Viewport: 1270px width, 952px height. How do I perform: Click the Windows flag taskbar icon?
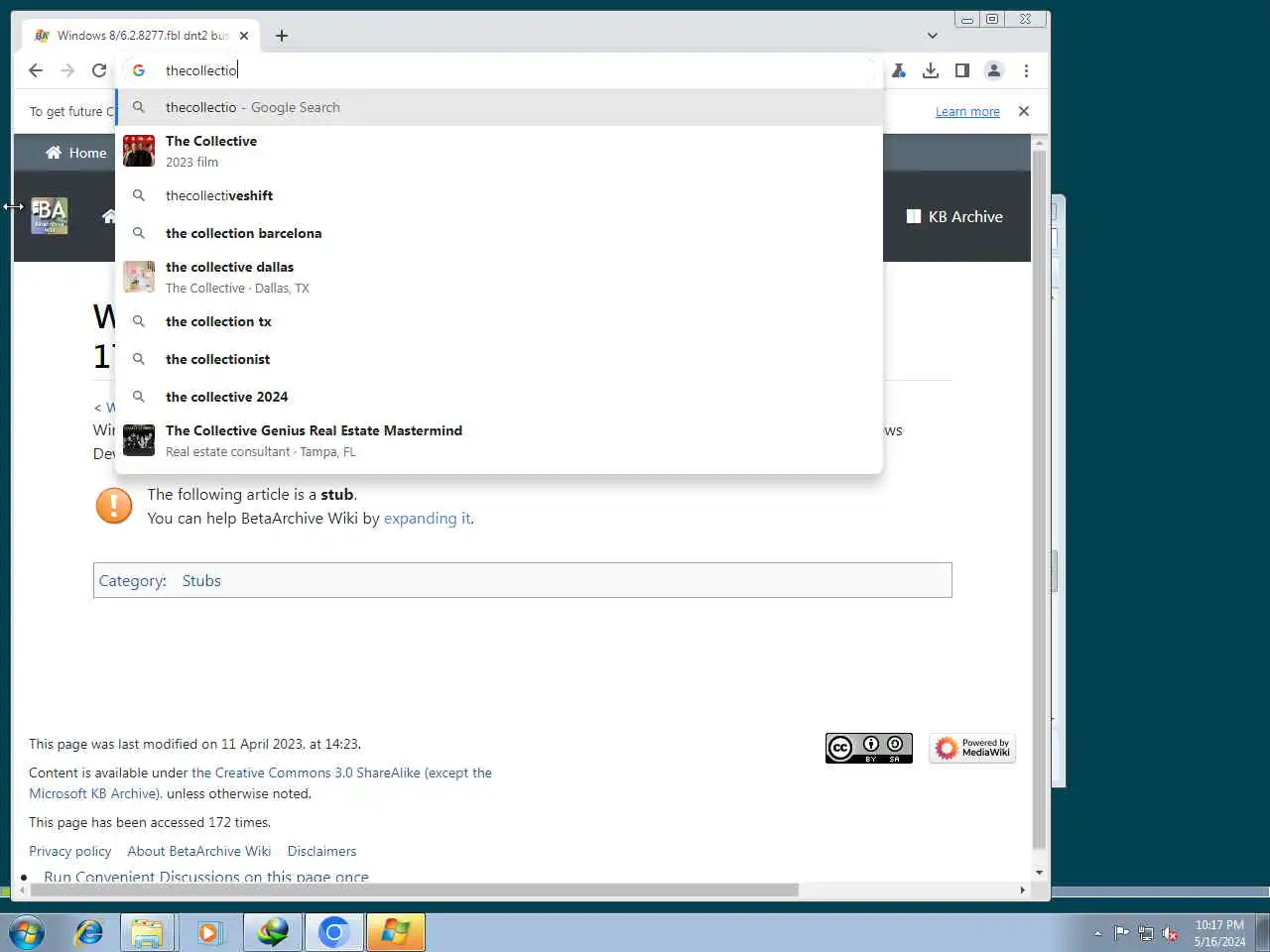[x=396, y=933]
